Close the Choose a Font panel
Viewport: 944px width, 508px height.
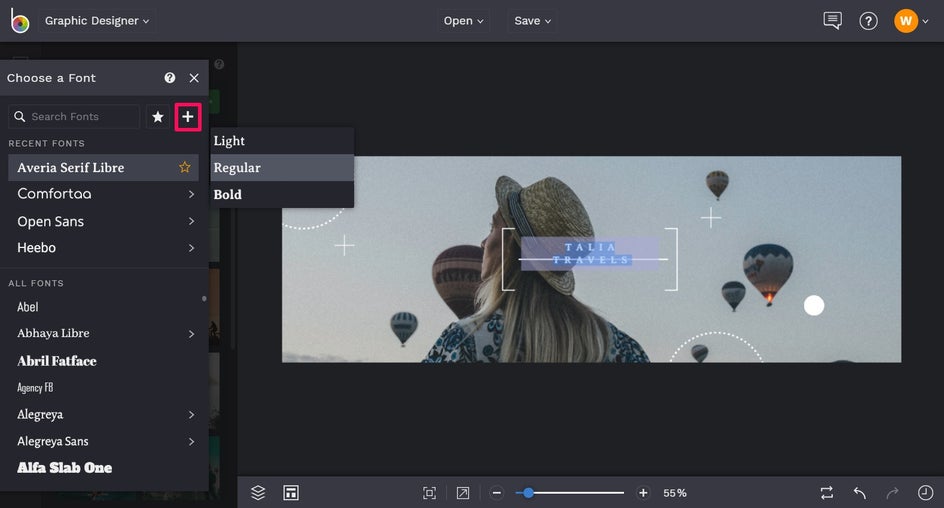194,78
